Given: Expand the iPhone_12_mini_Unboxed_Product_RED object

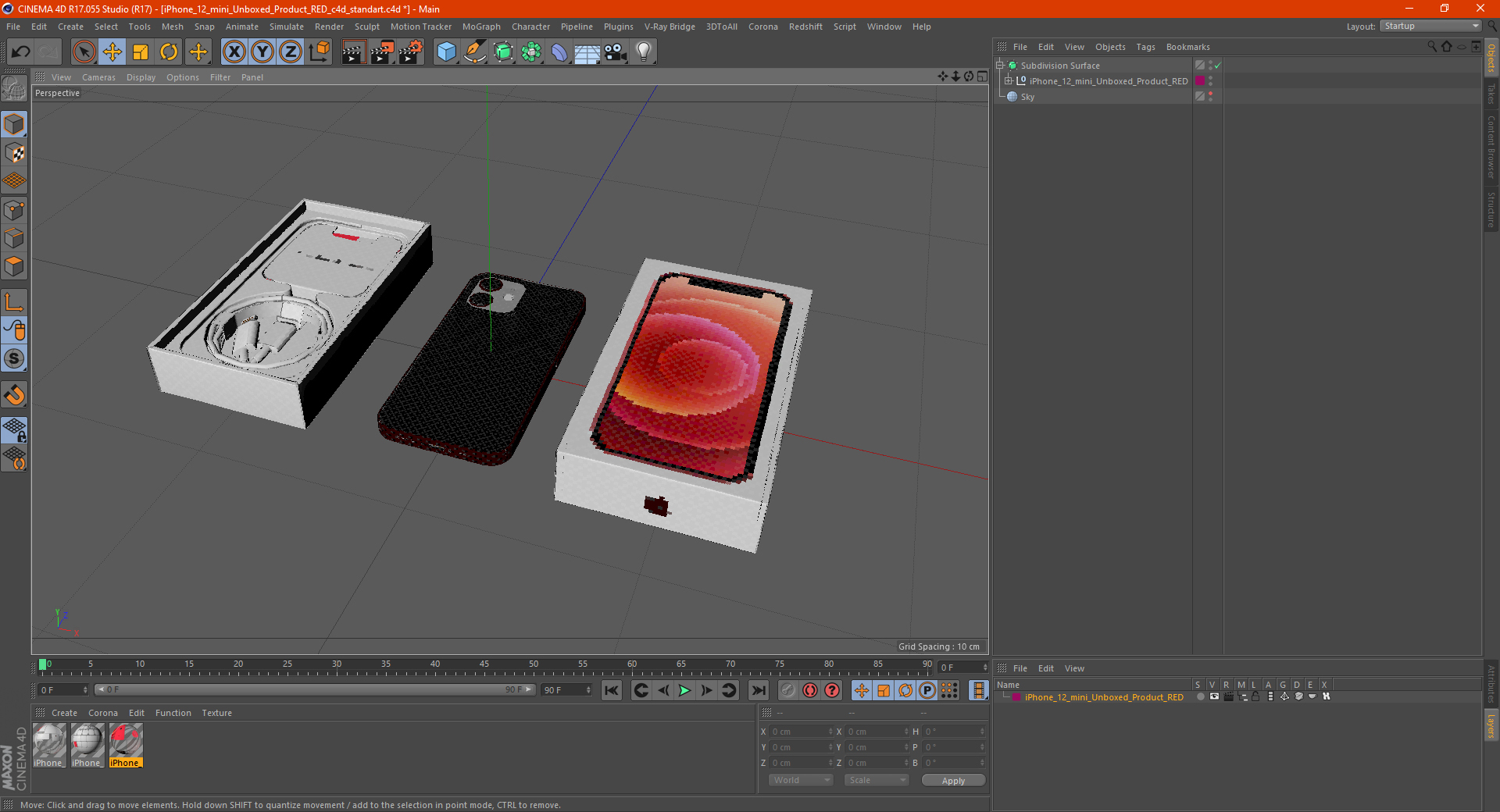Looking at the screenshot, I should tap(1008, 81).
